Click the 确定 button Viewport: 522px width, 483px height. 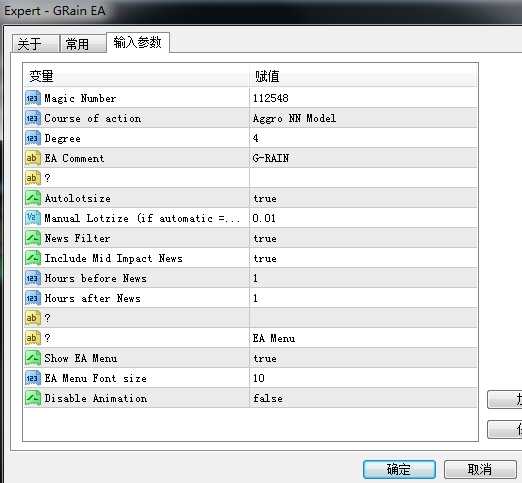click(399, 469)
